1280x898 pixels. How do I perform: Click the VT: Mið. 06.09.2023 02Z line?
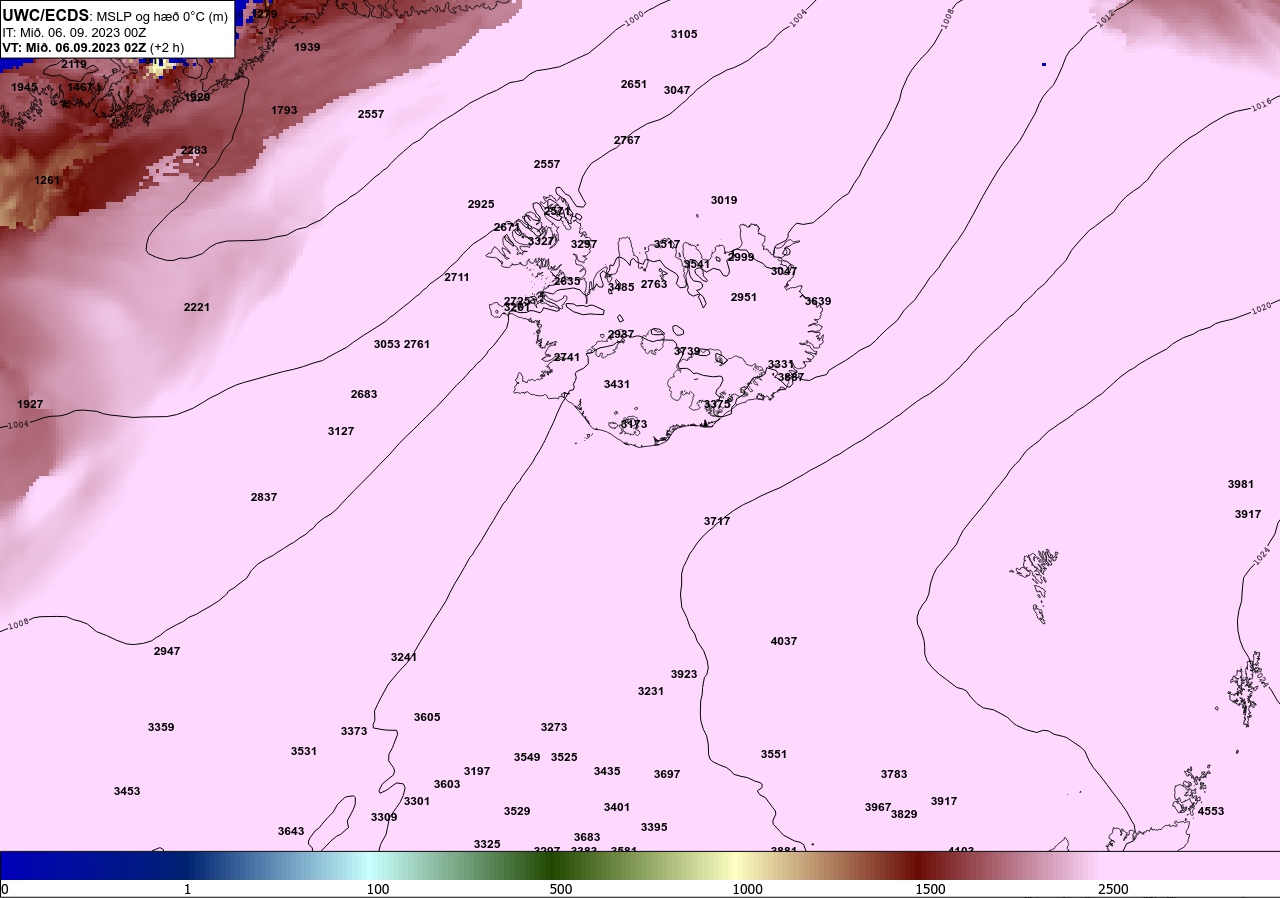click(x=93, y=47)
